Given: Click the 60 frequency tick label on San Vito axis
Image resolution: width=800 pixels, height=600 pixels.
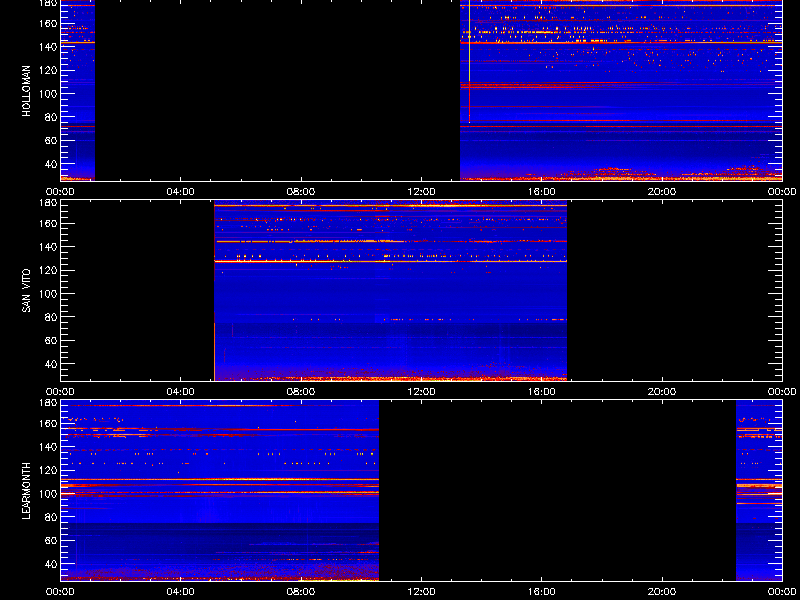Looking at the screenshot, I should (x=51, y=341).
